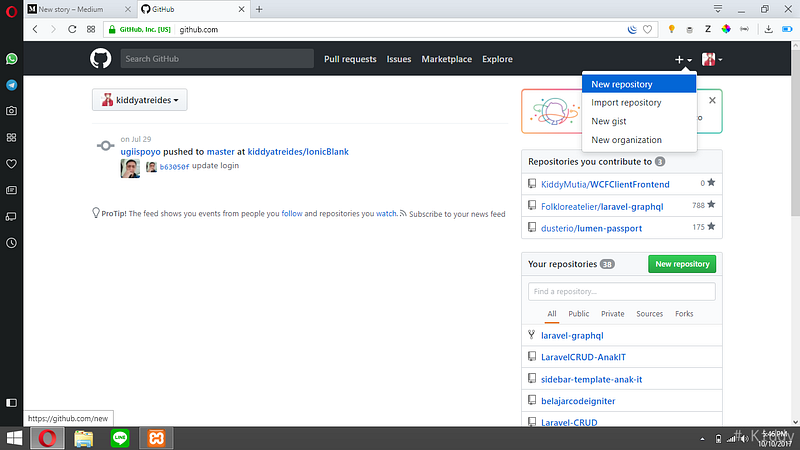Screen dimensions: 800x450
Task: Open belajarcodeigniter repository
Action: pos(578,401)
